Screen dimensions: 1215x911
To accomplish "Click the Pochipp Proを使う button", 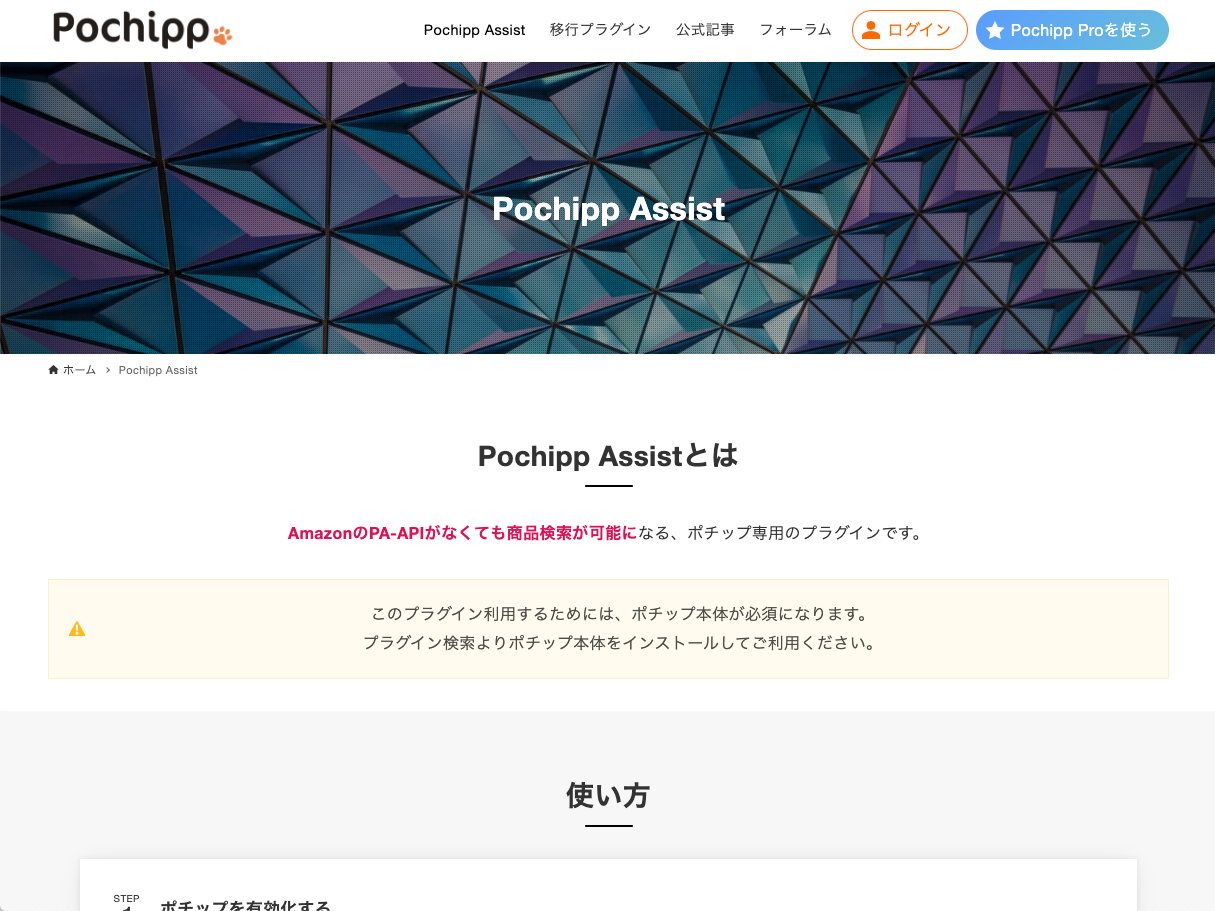I will (x=1072, y=30).
